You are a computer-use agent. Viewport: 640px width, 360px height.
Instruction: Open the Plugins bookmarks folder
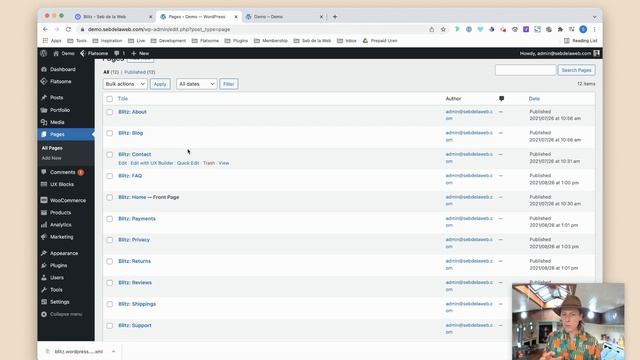coord(236,41)
